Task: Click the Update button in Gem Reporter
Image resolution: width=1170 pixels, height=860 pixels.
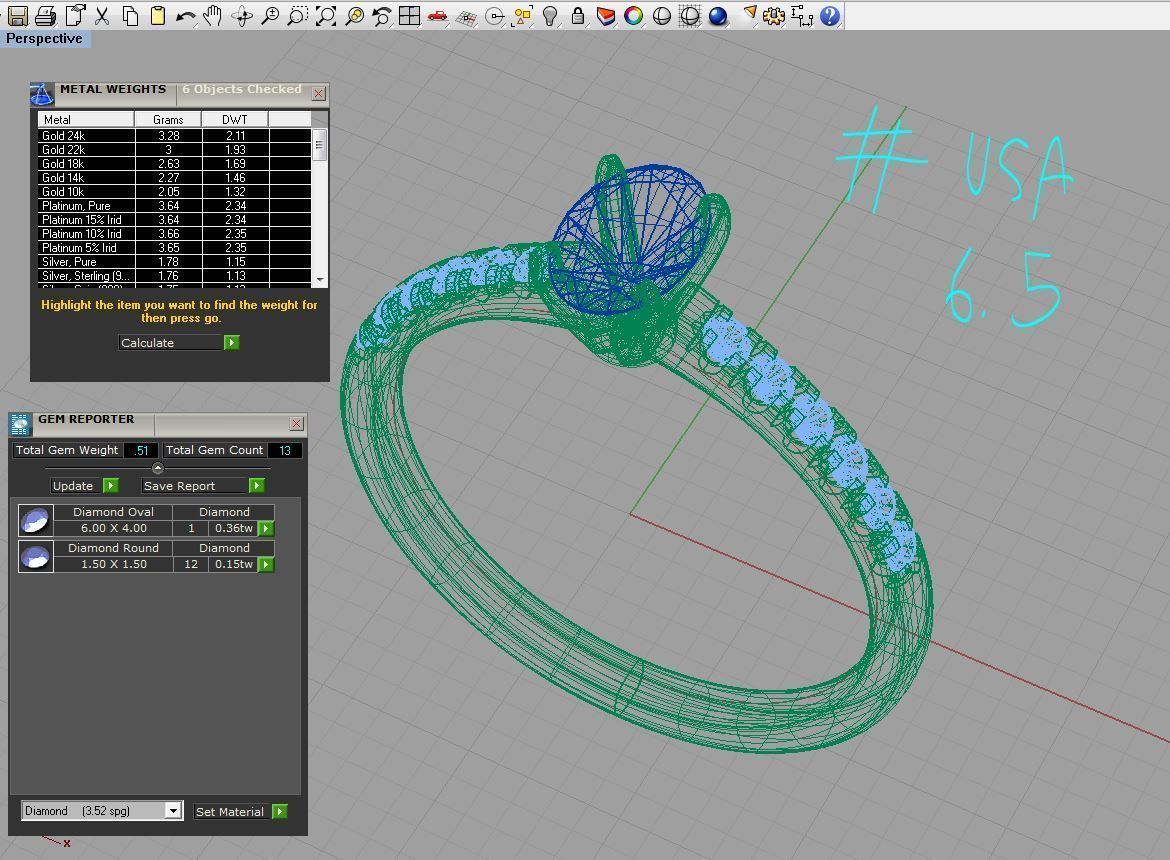Action: pyautogui.click(x=75, y=486)
